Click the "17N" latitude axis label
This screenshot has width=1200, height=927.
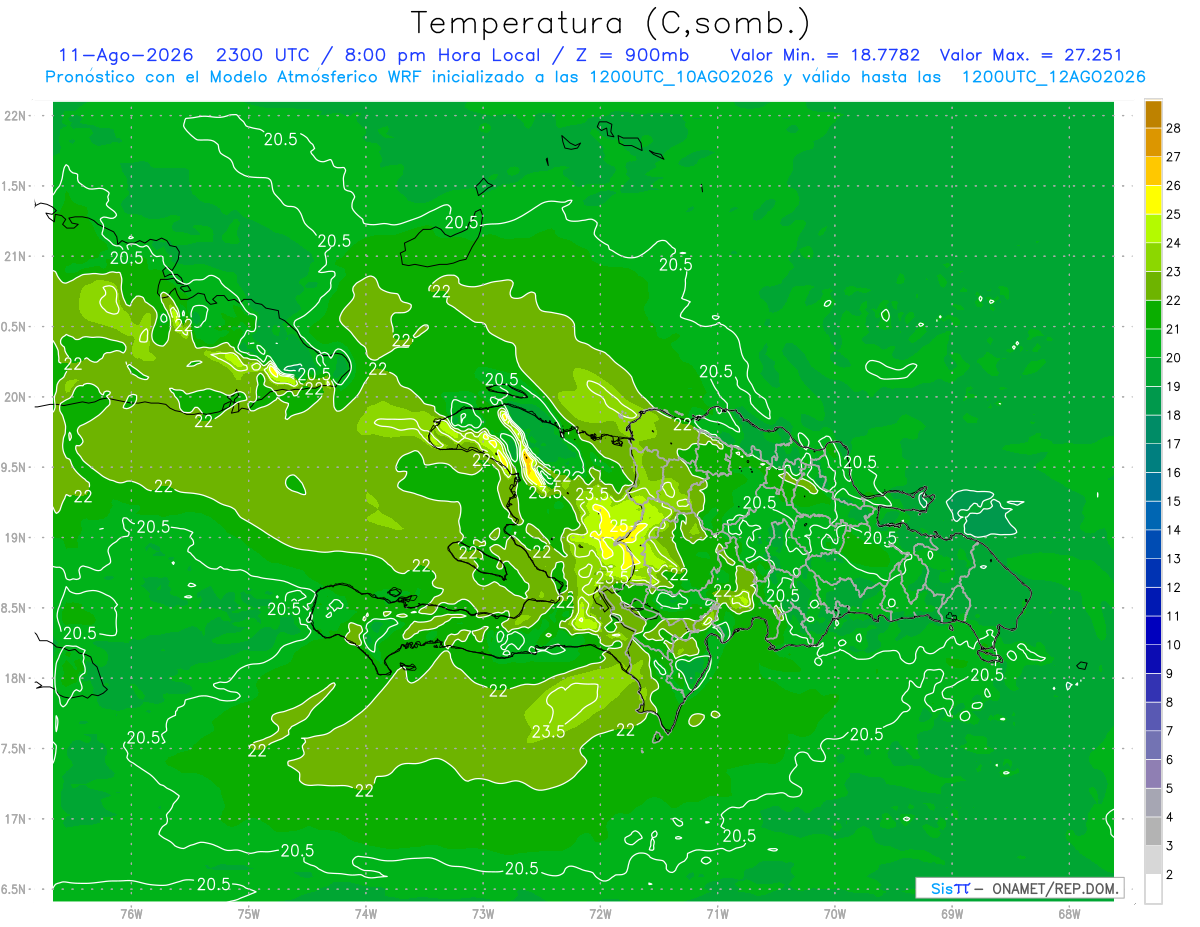pos(16,819)
